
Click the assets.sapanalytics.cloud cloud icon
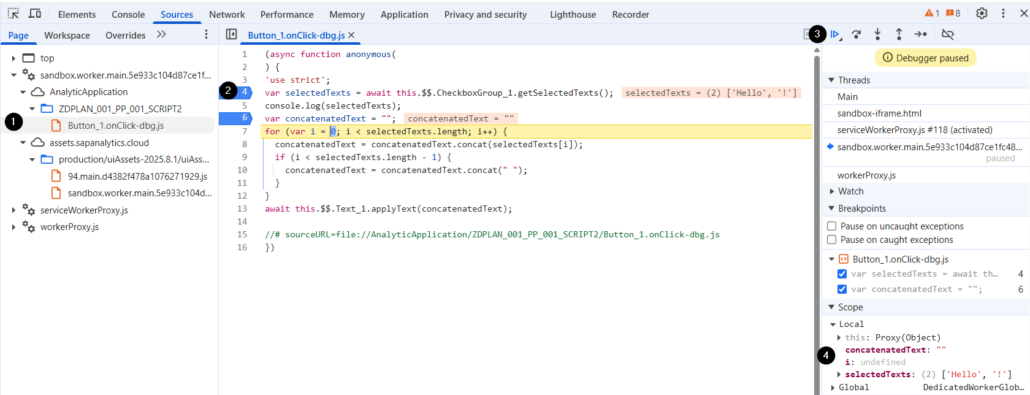38,143
